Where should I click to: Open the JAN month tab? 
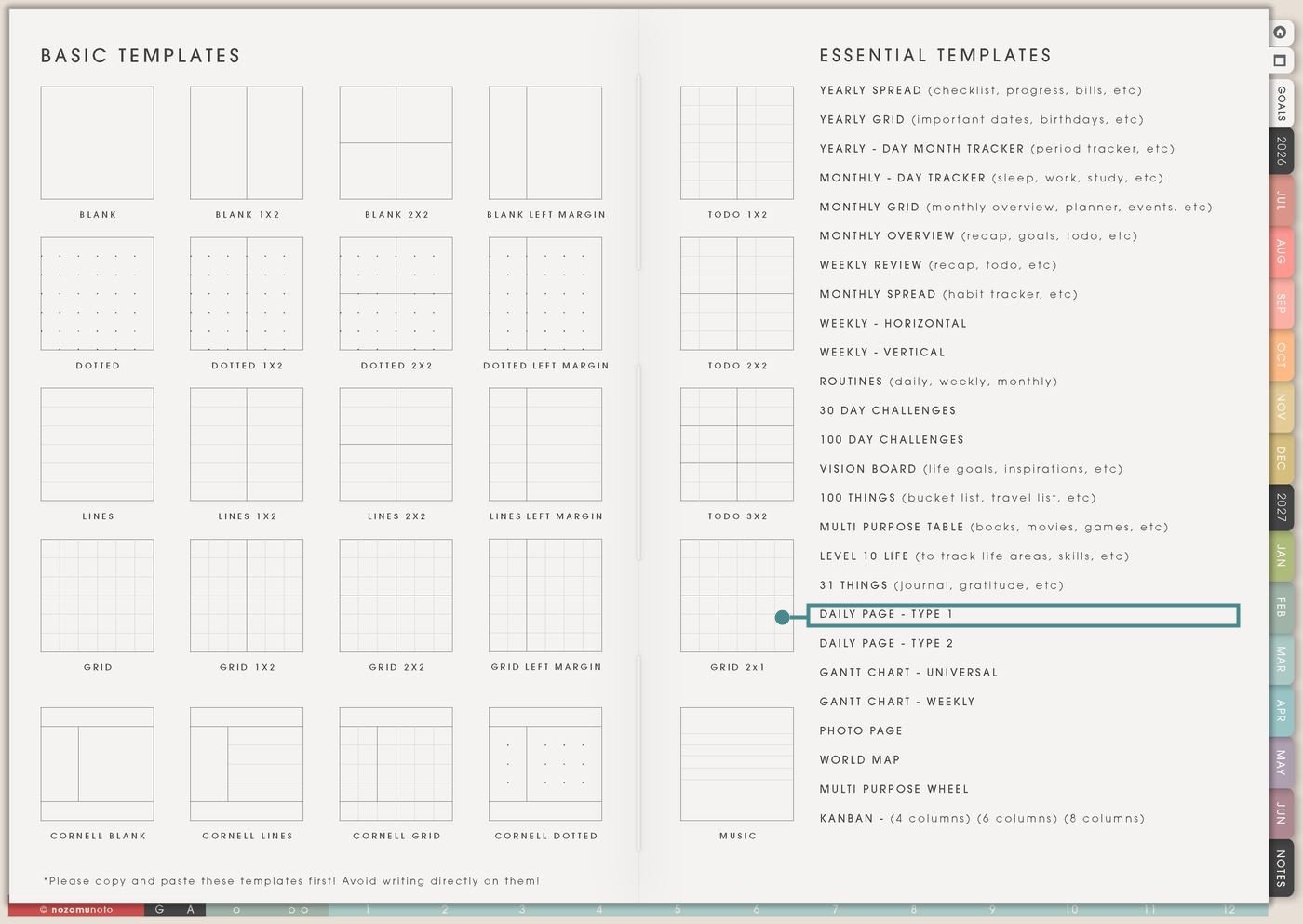(x=1281, y=556)
